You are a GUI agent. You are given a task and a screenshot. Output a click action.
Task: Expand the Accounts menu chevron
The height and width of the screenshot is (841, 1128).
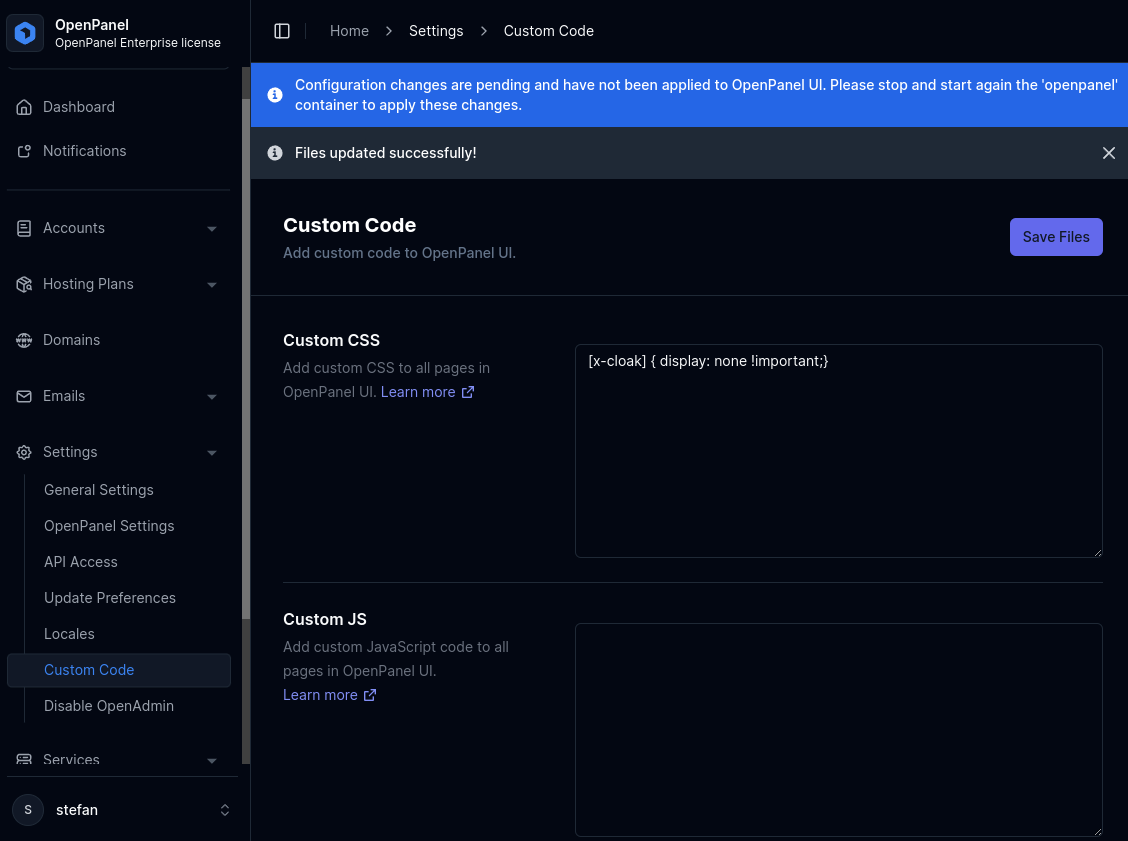(212, 229)
